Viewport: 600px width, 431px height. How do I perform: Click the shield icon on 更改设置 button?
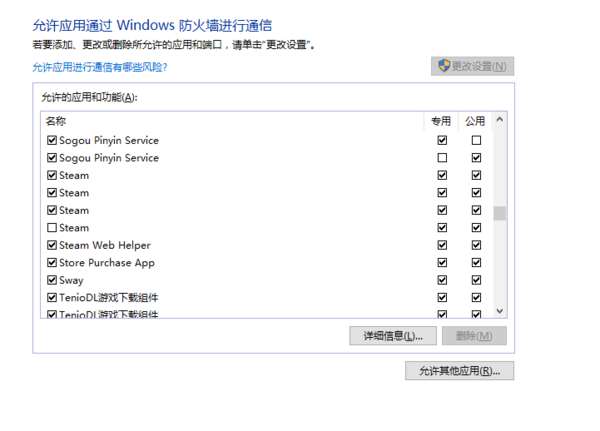pos(443,65)
